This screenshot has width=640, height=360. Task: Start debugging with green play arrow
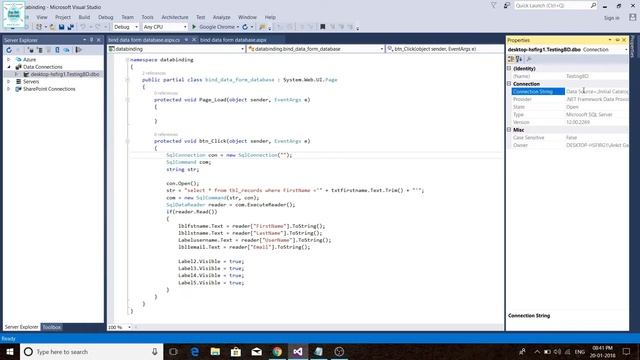pos(194,27)
